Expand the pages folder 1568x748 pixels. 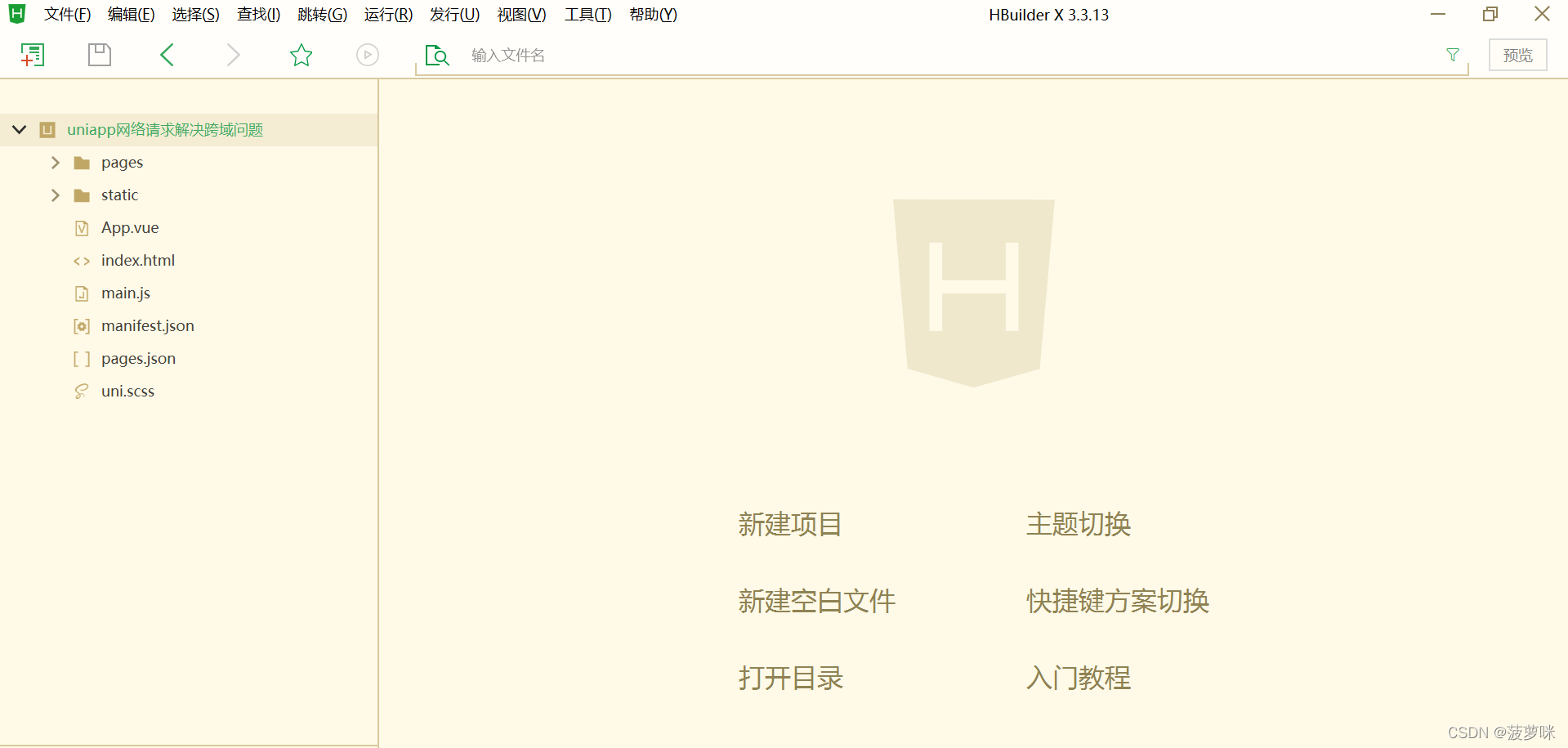pos(55,163)
